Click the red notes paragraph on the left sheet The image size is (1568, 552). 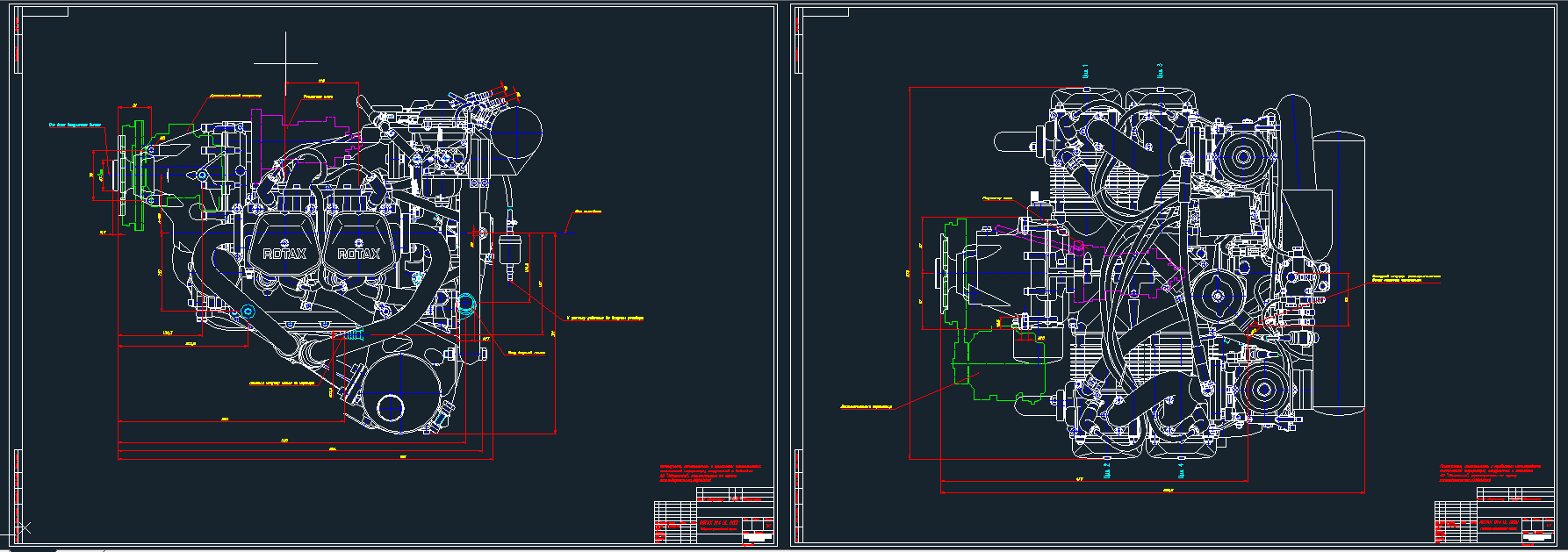(709, 474)
